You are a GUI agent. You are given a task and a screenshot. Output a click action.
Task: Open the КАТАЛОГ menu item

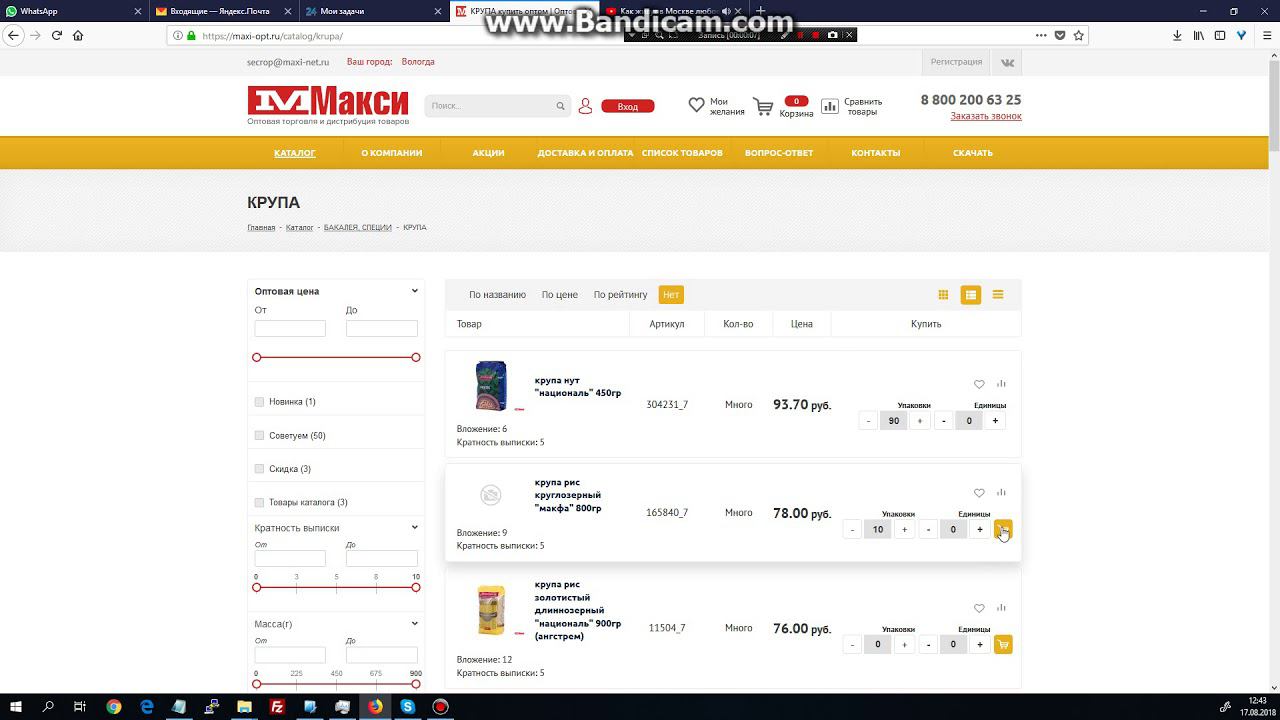tap(295, 153)
